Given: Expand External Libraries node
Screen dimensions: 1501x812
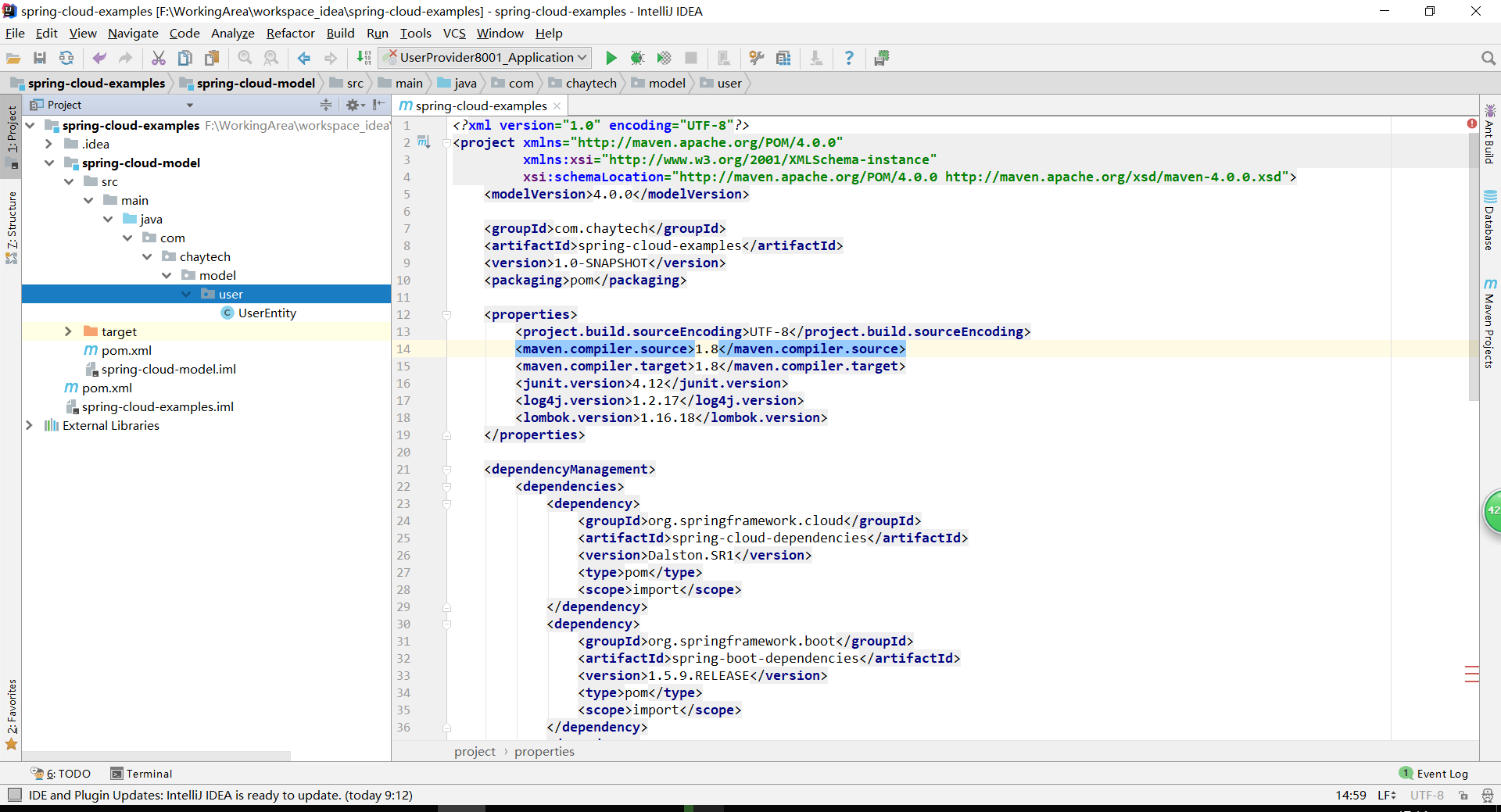Looking at the screenshot, I should [x=29, y=425].
